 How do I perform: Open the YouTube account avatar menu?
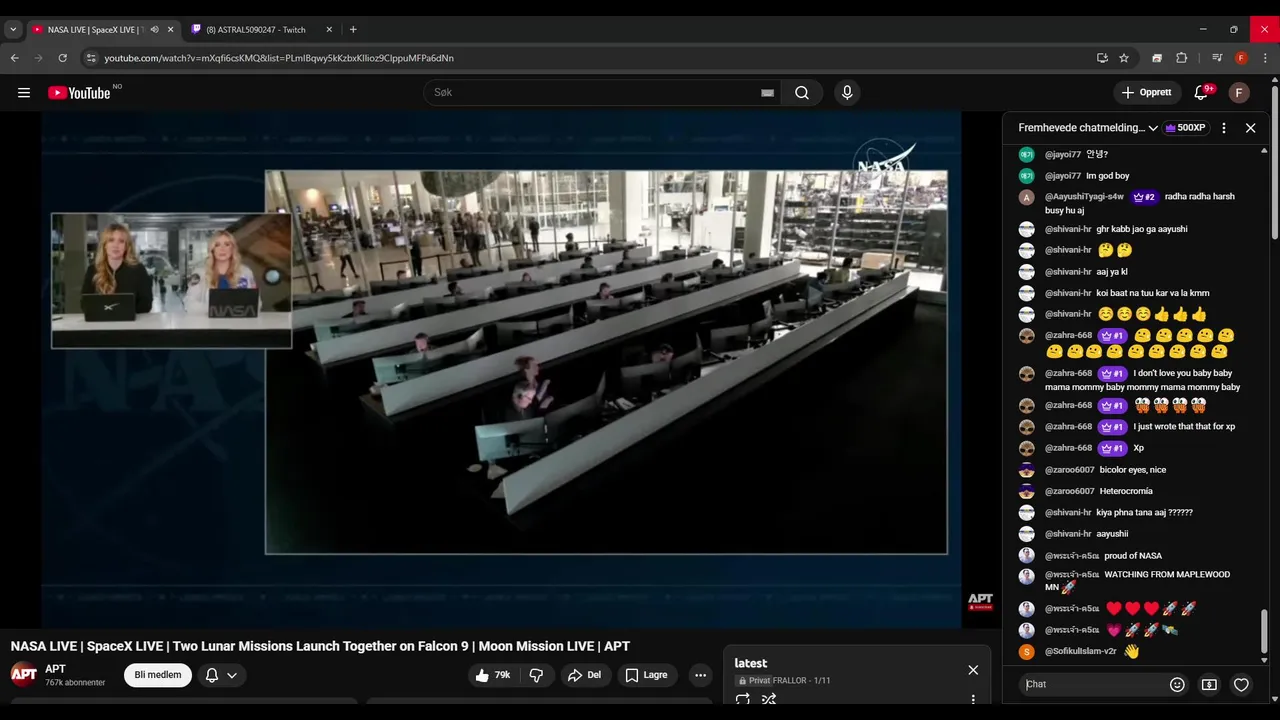point(1239,93)
